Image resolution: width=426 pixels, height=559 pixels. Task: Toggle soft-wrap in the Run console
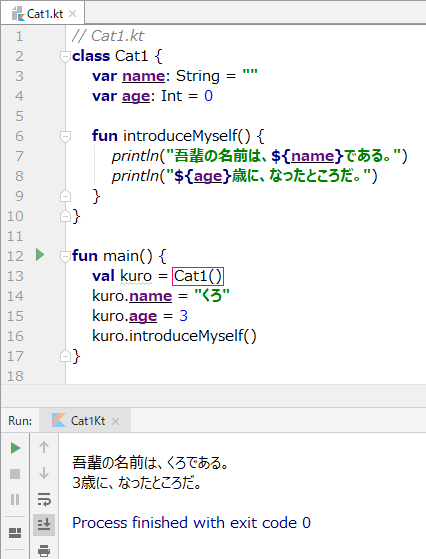point(44,499)
